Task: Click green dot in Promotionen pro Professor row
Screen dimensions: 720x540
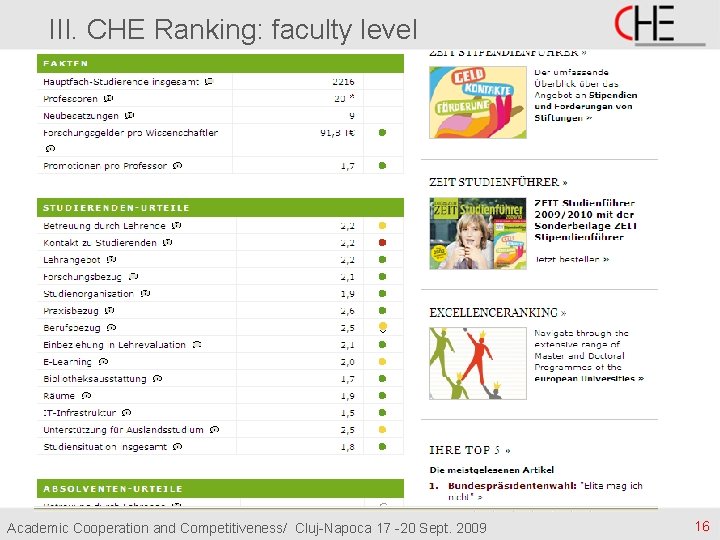Action: [x=382, y=165]
